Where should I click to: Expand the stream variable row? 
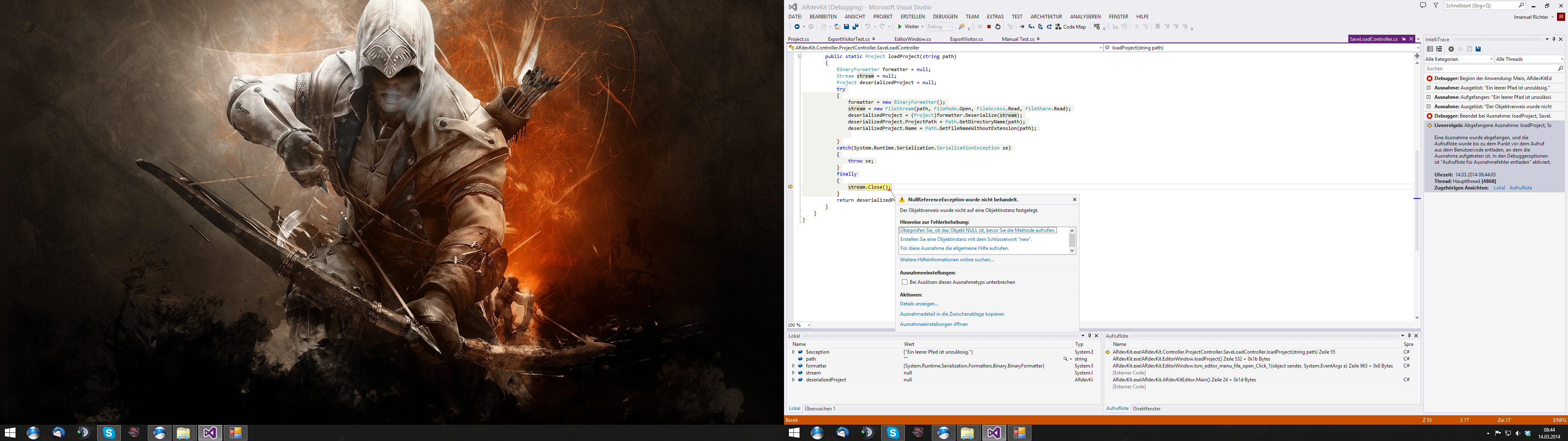[x=793, y=373]
